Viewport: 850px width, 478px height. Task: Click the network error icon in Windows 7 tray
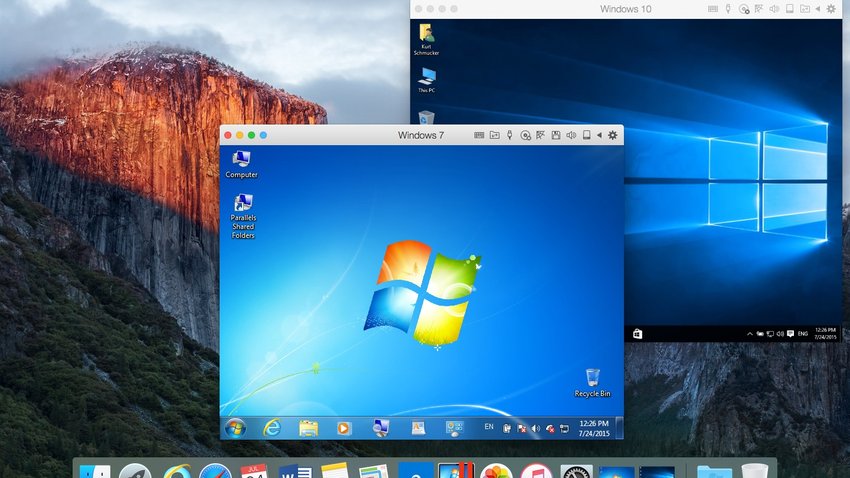click(x=550, y=429)
